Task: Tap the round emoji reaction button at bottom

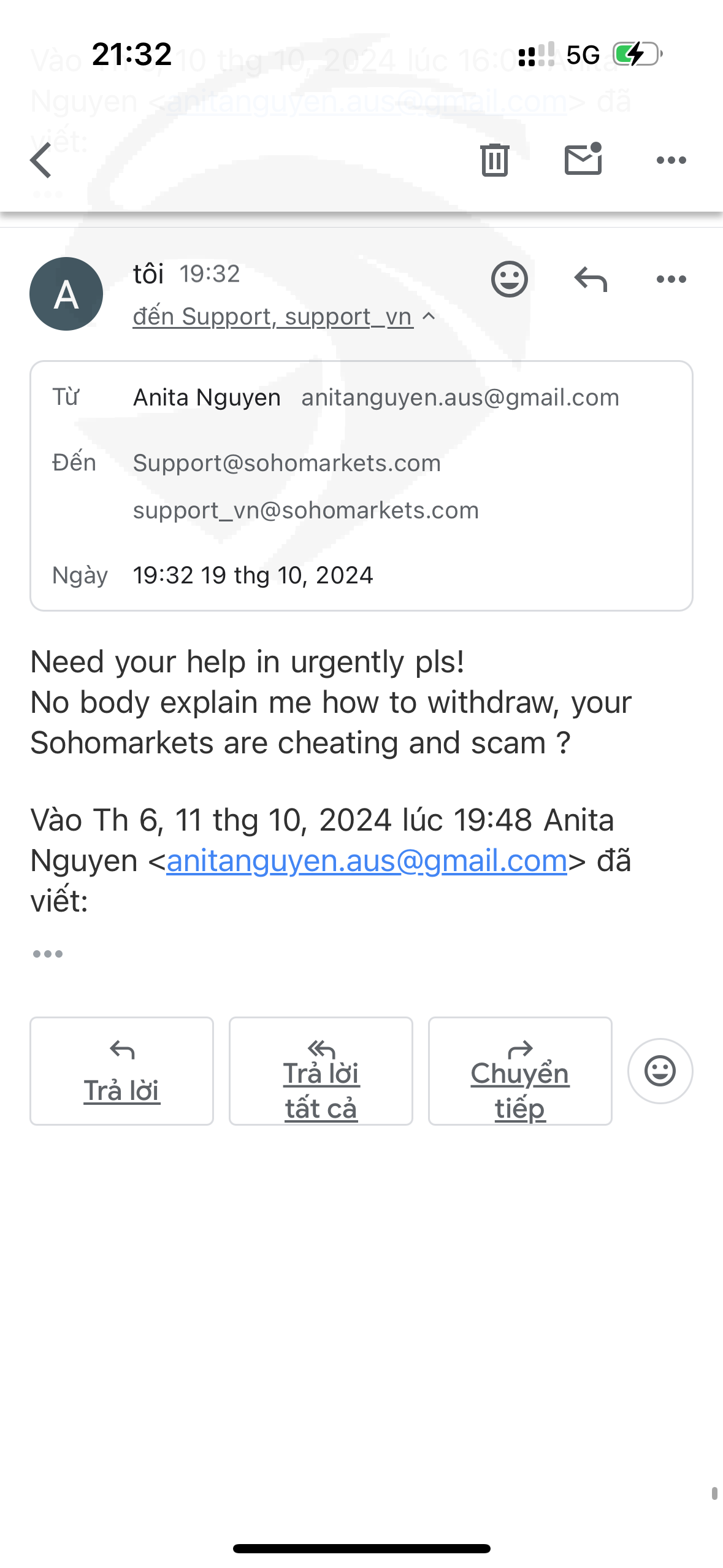Action: pos(660,1071)
